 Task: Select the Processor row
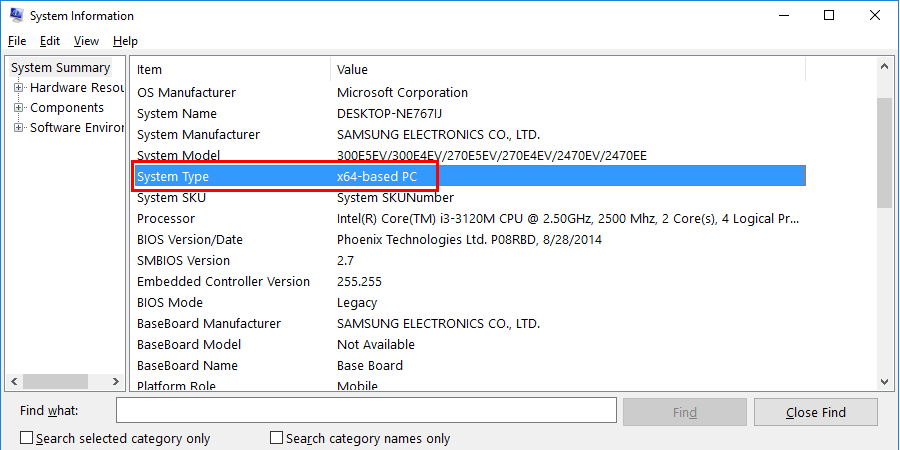468,219
